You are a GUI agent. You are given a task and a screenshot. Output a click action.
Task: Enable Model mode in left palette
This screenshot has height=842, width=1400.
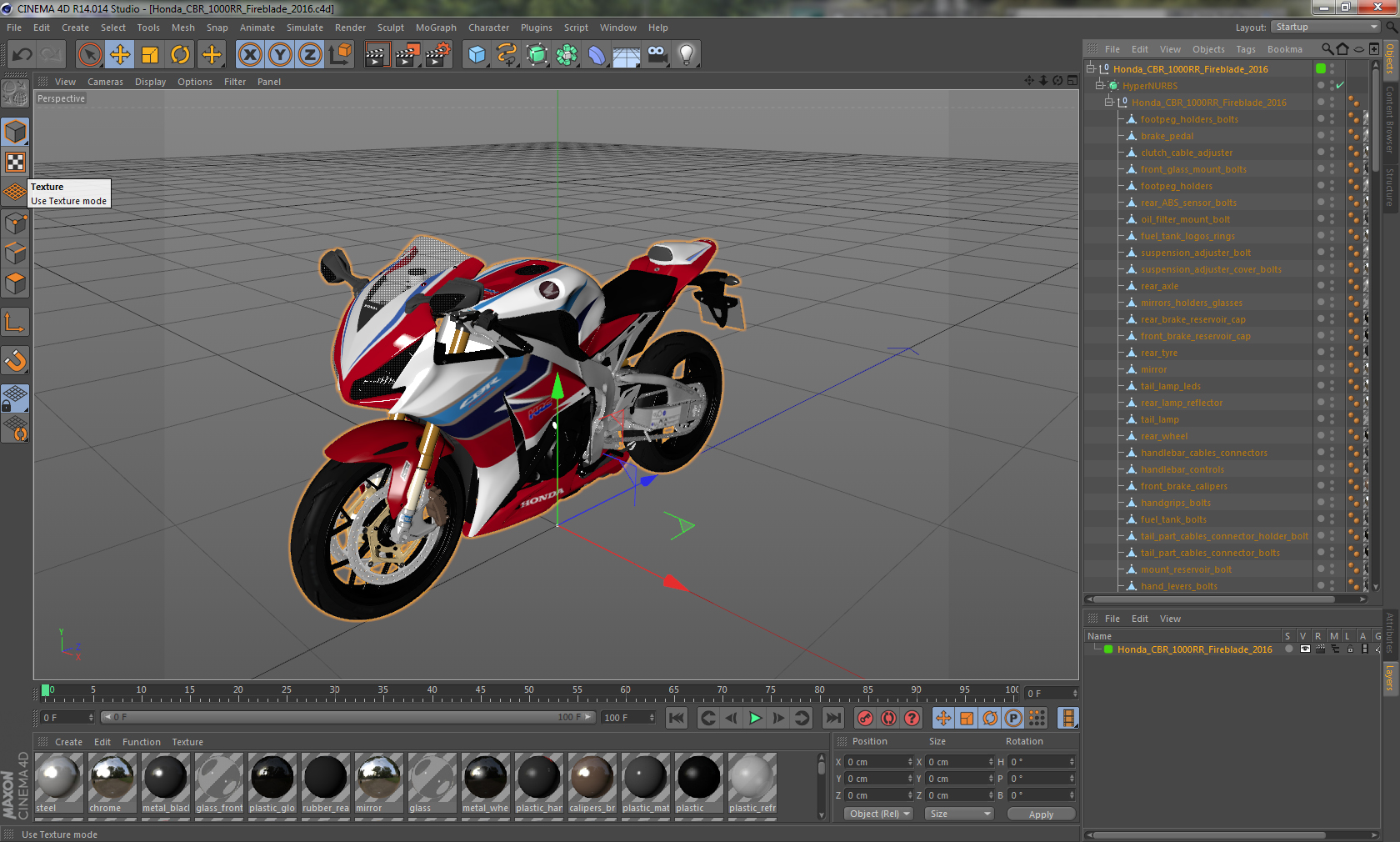pyautogui.click(x=15, y=132)
